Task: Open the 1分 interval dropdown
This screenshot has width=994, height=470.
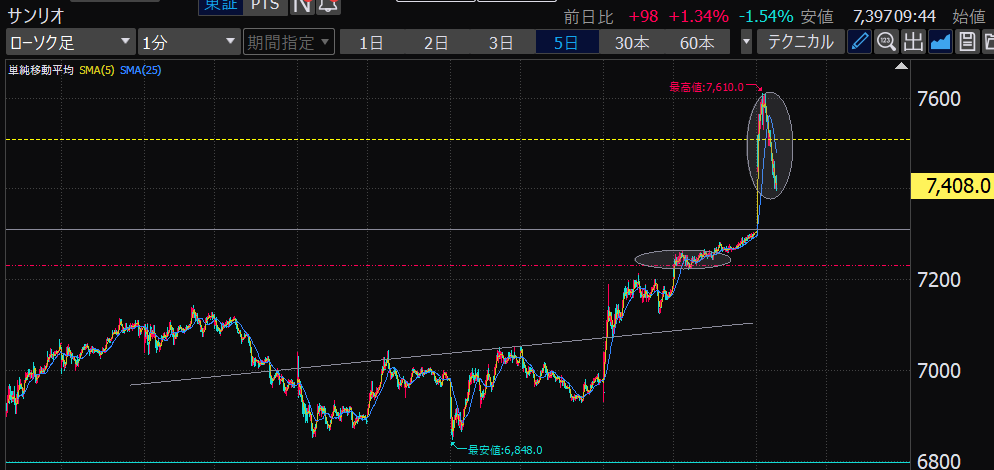Action: click(188, 42)
